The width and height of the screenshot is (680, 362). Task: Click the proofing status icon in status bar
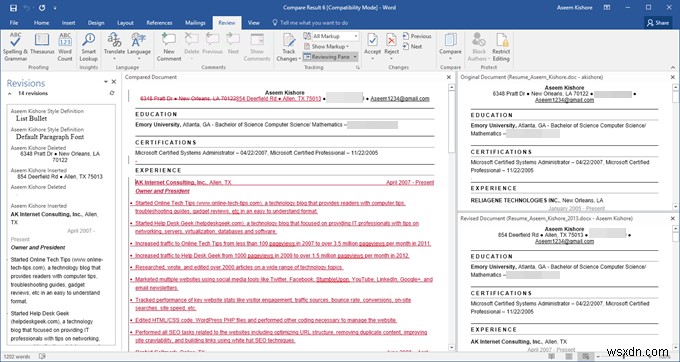tap(42, 356)
